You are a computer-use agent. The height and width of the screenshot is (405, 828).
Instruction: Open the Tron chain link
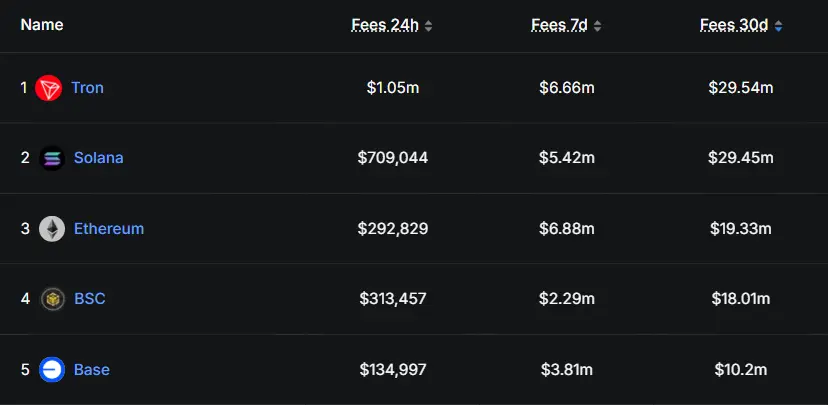coord(88,88)
